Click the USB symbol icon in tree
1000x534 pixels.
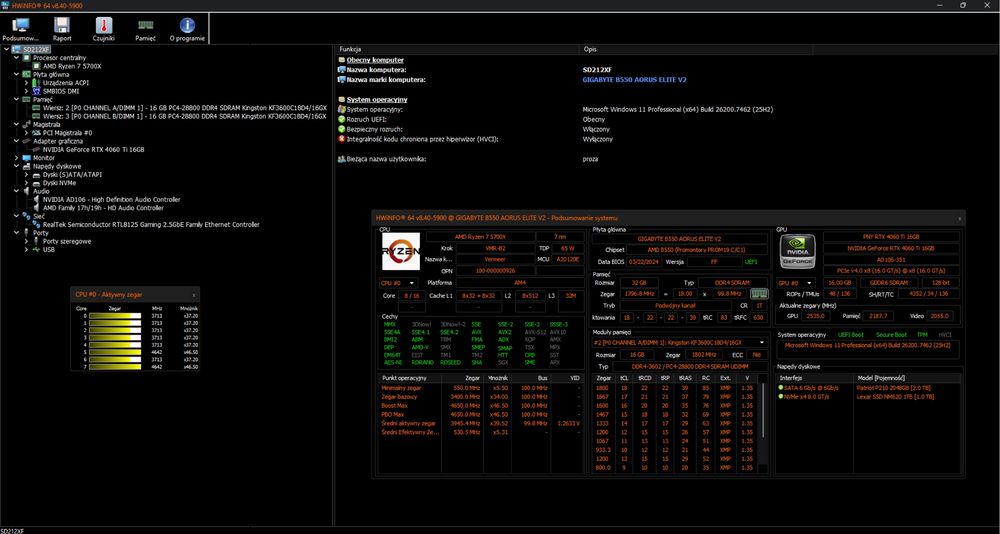point(36,249)
